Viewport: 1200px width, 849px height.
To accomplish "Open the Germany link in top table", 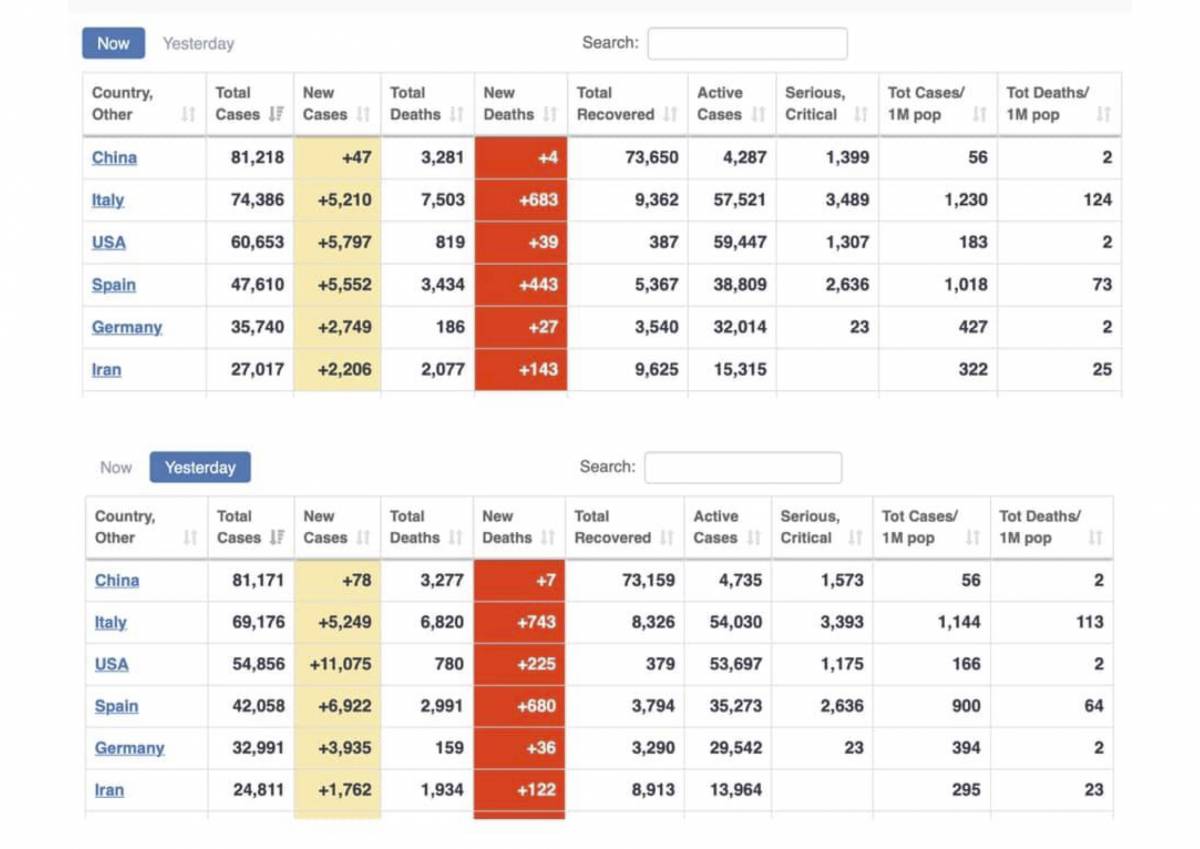I will pyautogui.click(x=127, y=327).
